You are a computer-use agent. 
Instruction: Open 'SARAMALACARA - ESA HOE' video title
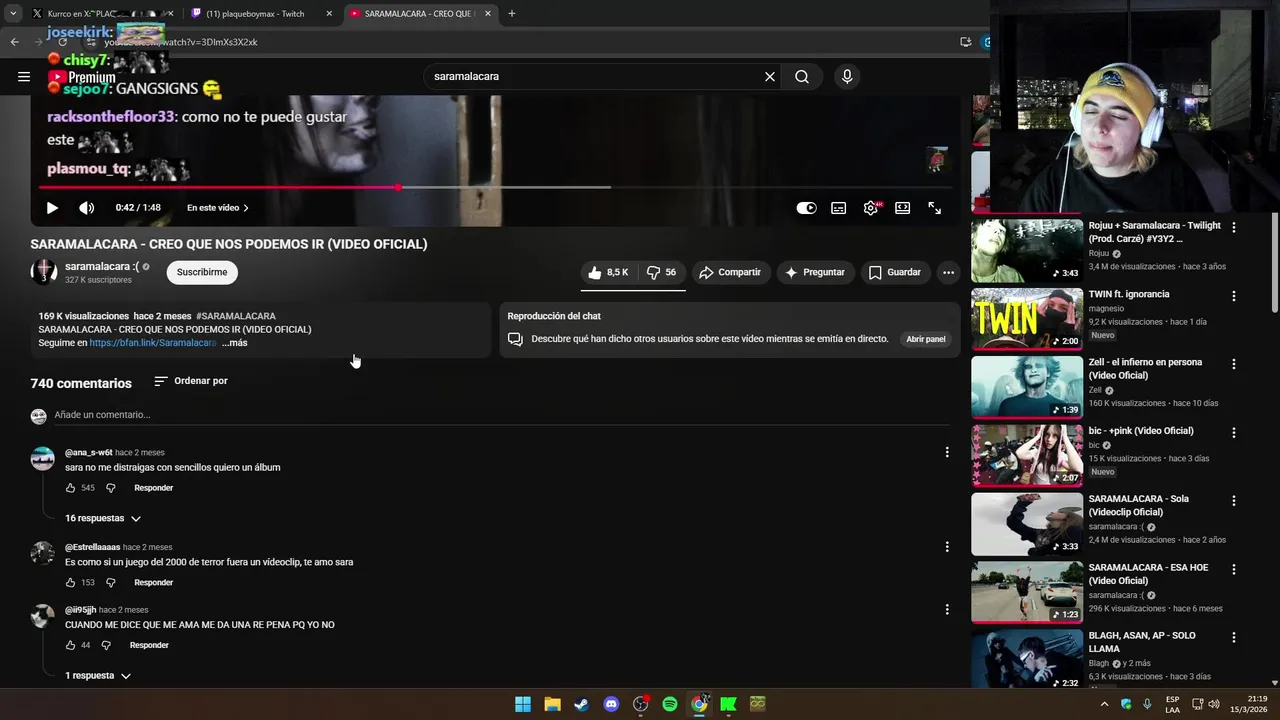pos(1148,574)
